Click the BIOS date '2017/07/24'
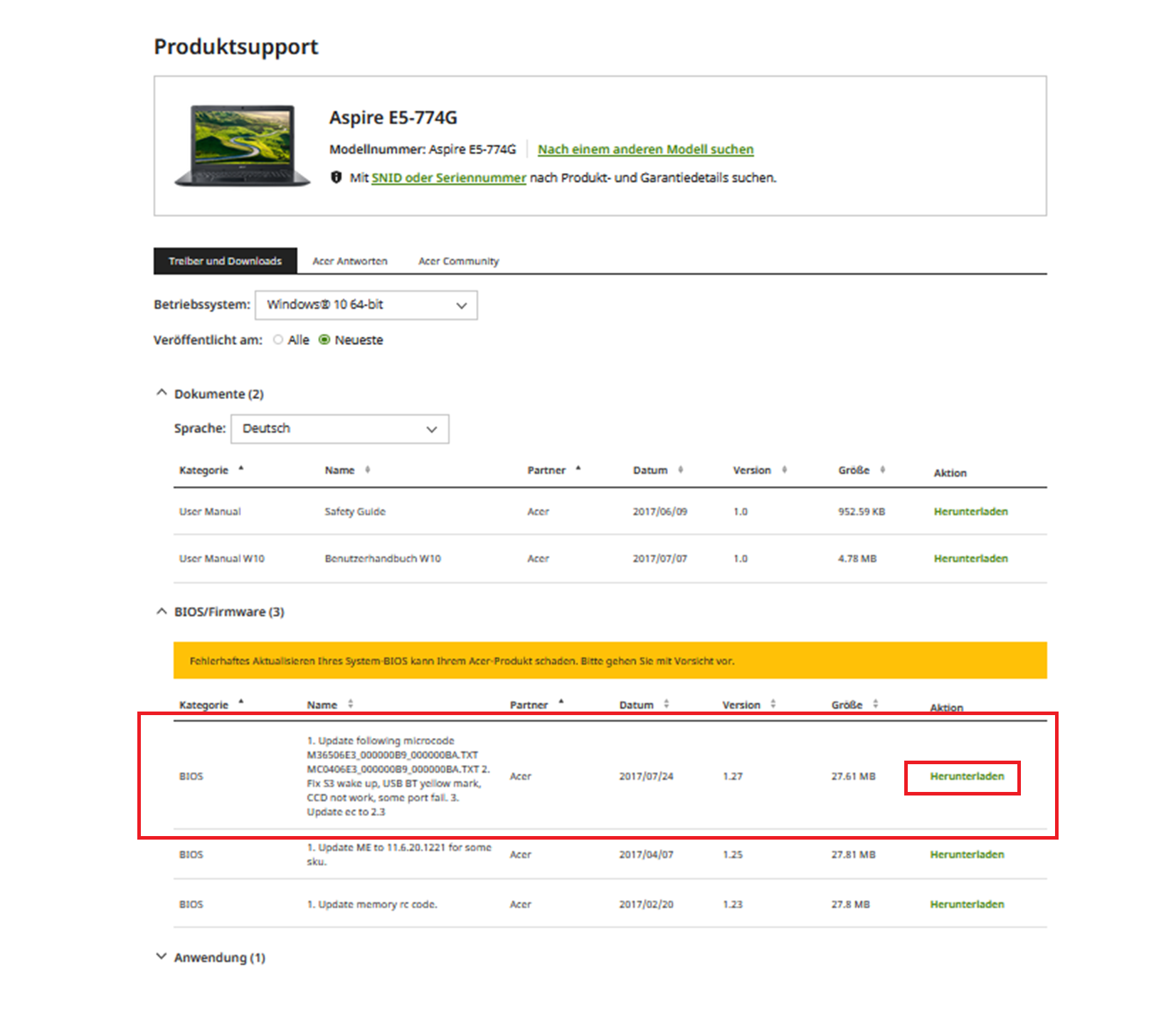The image size is (1171, 1036). [x=646, y=776]
